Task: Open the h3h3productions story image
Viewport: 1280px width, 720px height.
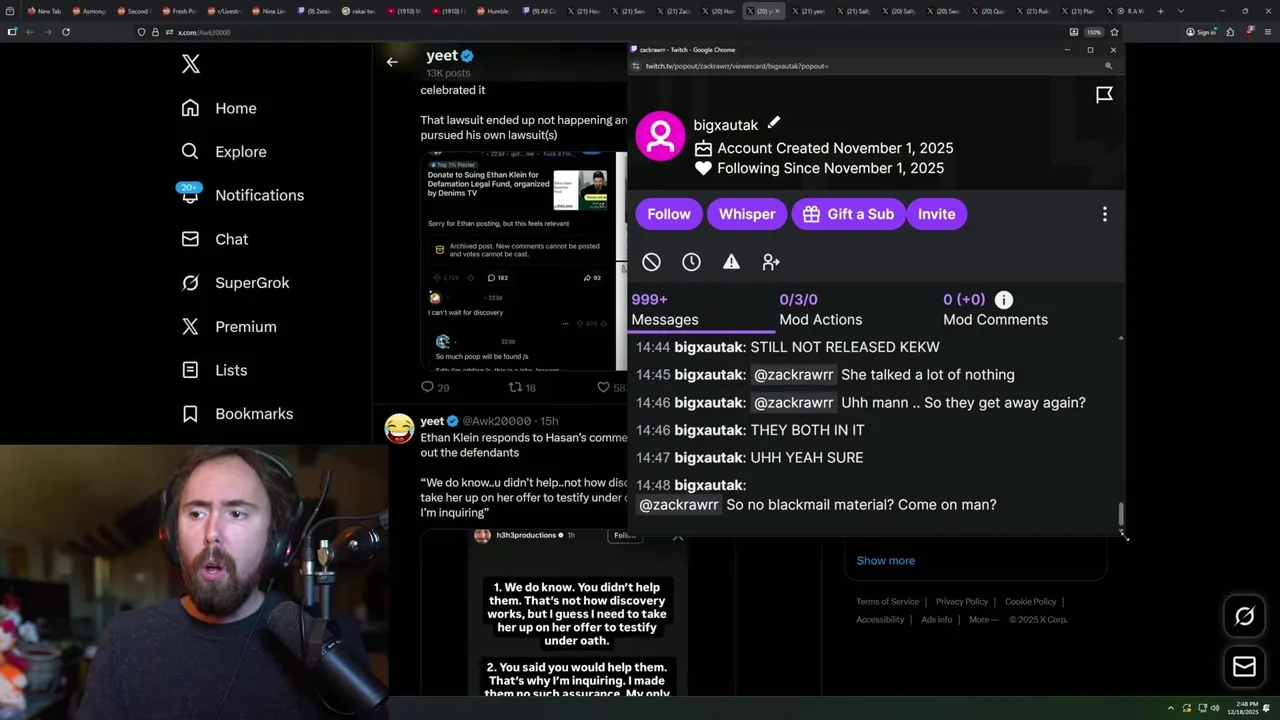Action: pos(578,613)
